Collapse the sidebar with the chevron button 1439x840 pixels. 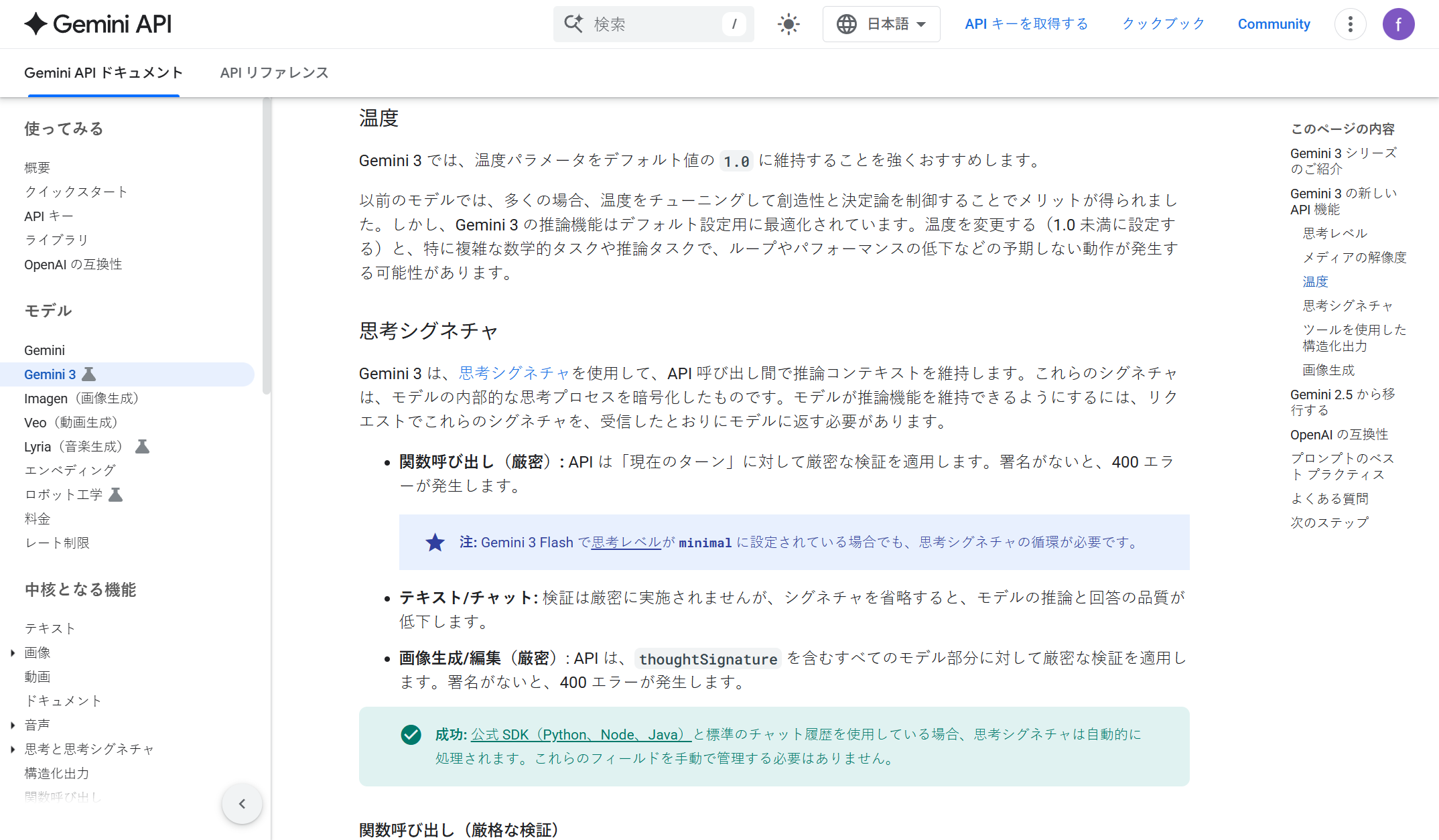(x=242, y=803)
